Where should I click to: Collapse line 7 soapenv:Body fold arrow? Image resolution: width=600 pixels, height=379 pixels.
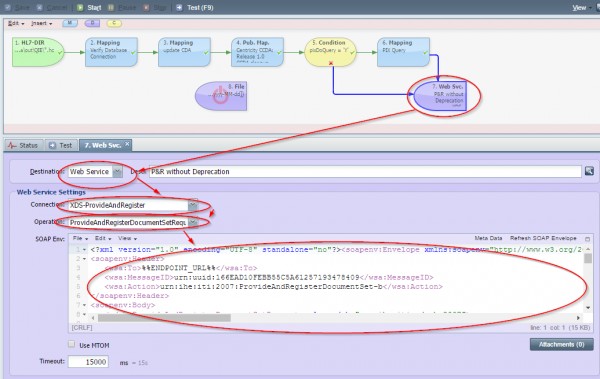pyautogui.click(x=84, y=305)
